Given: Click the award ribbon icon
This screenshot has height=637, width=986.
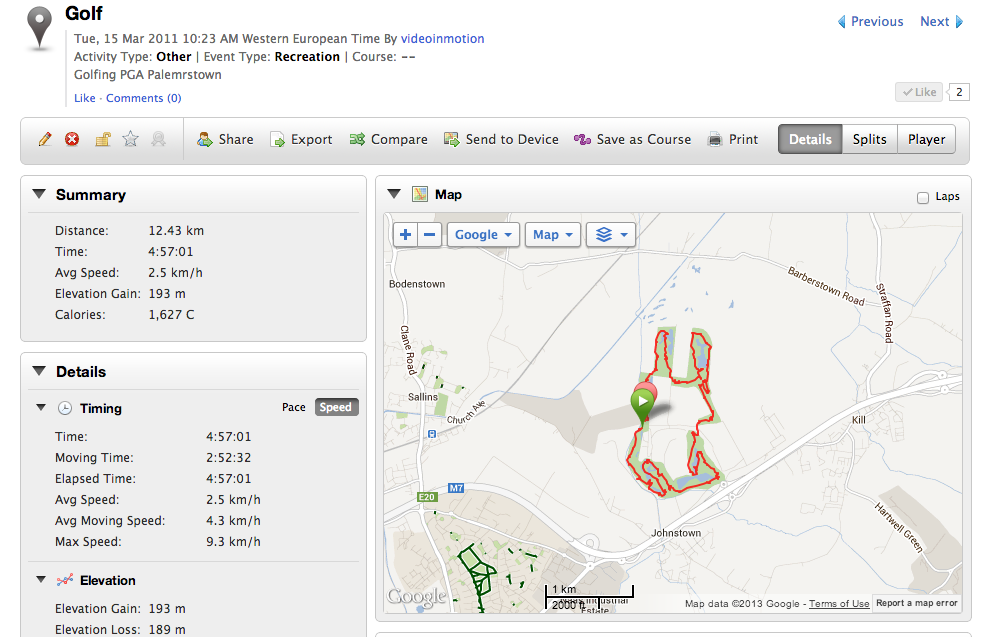Looking at the screenshot, I should pos(158,139).
